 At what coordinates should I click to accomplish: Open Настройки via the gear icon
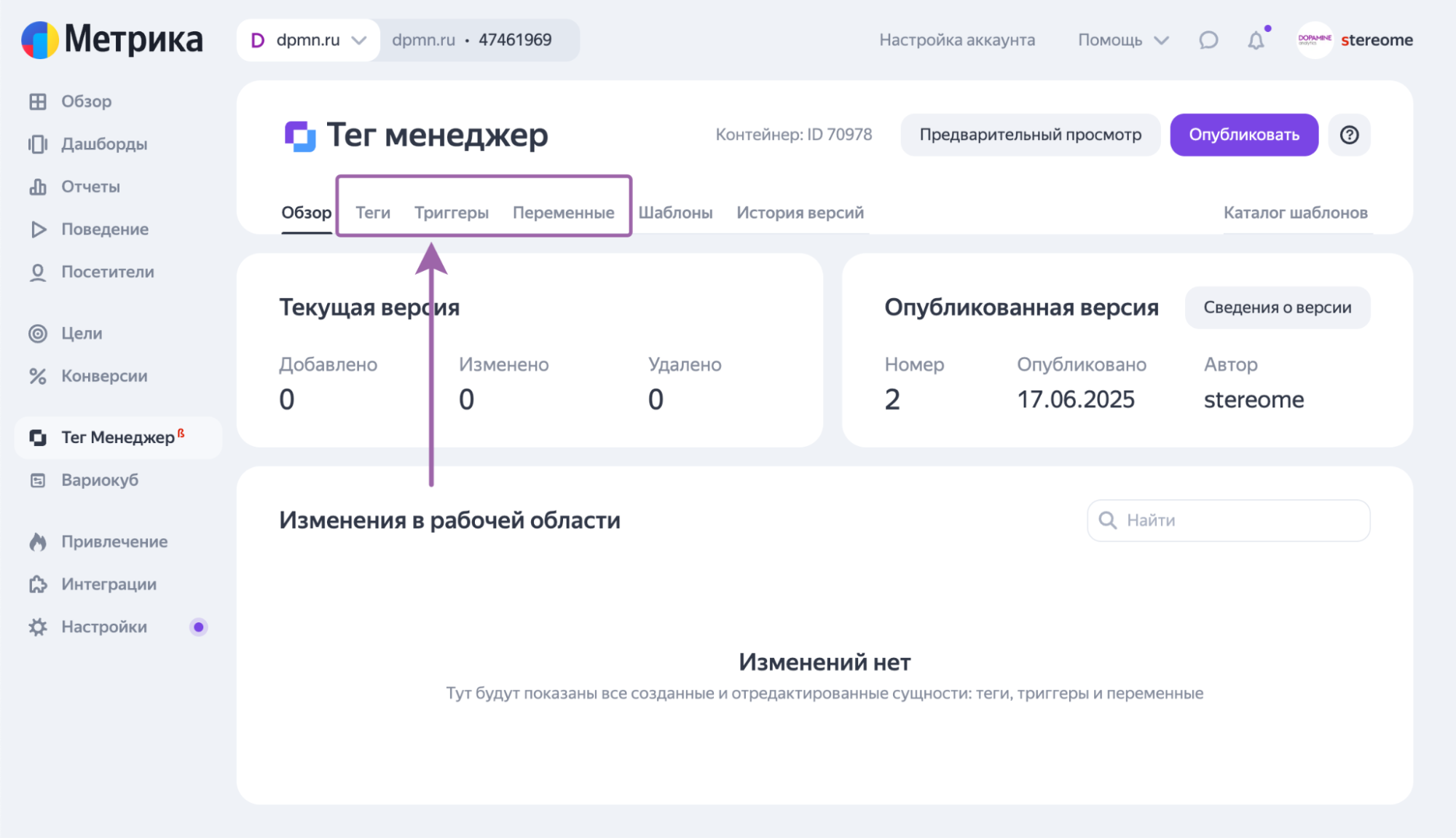click(x=38, y=626)
